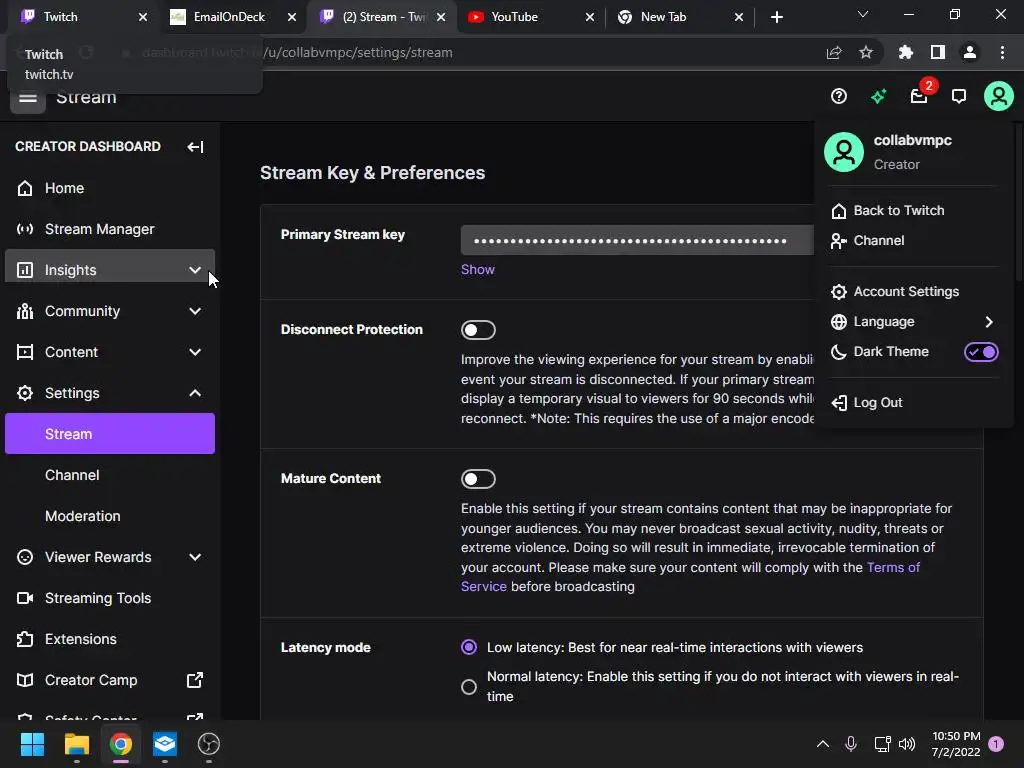Screen dimensions: 1024x768
Task: Bookmark this page with the star icon
Action: [866, 52]
